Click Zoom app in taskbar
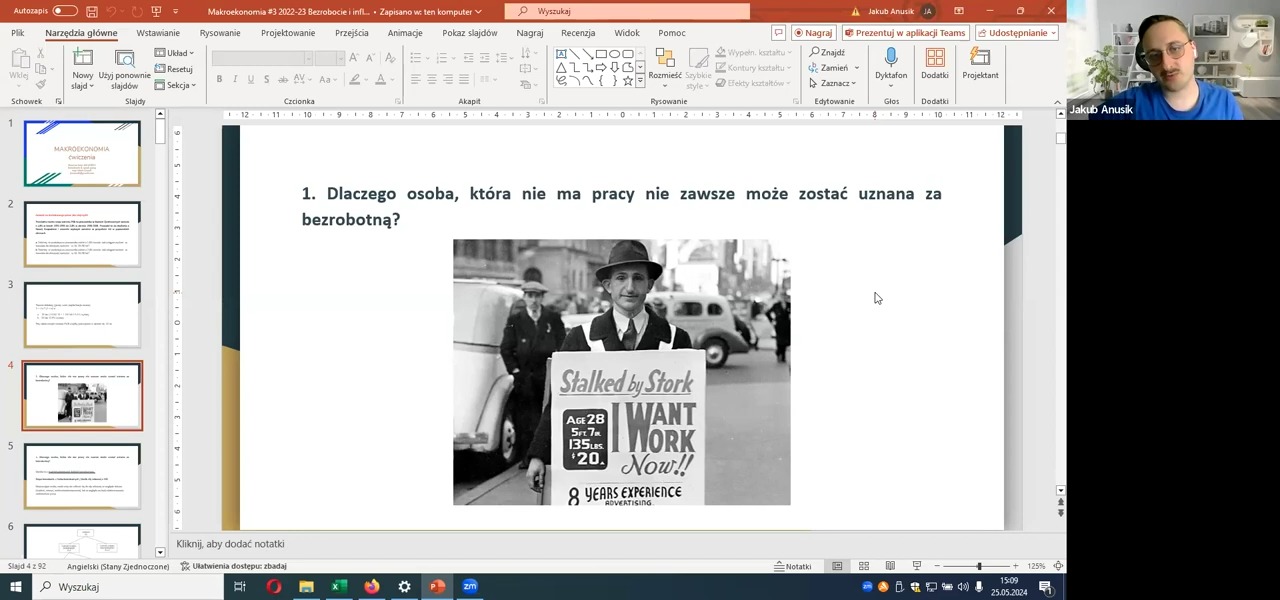This screenshot has width=1280, height=600. pyautogui.click(x=470, y=587)
